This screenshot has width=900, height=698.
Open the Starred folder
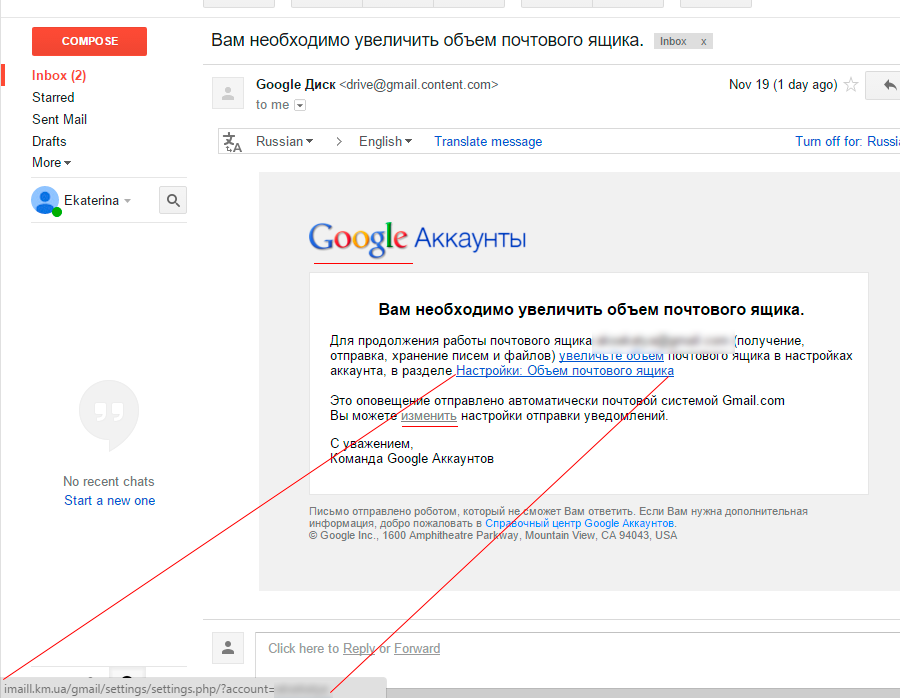coord(53,98)
